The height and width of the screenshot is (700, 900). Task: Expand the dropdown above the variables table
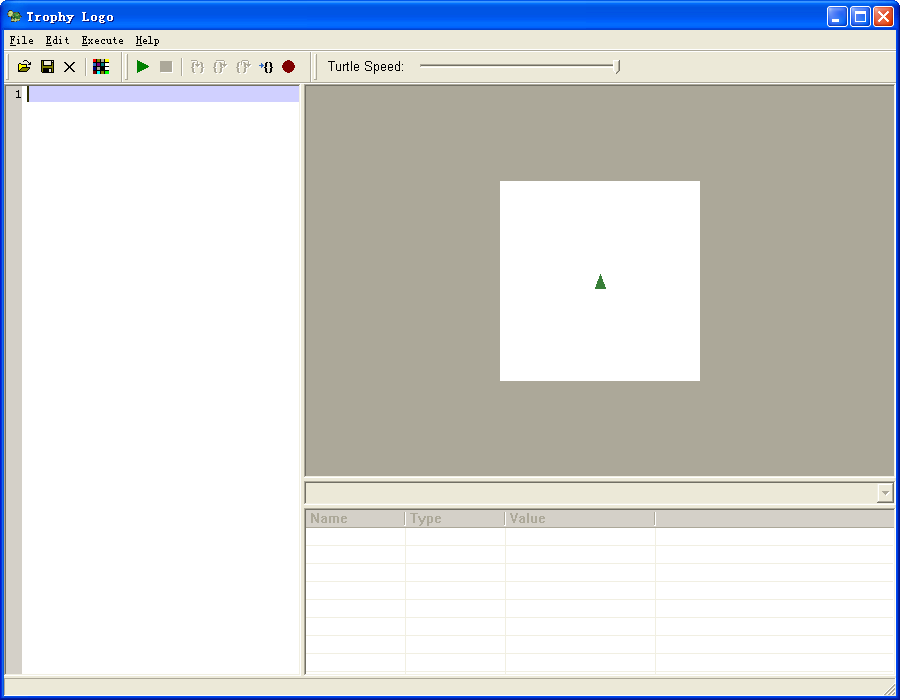click(x=884, y=493)
